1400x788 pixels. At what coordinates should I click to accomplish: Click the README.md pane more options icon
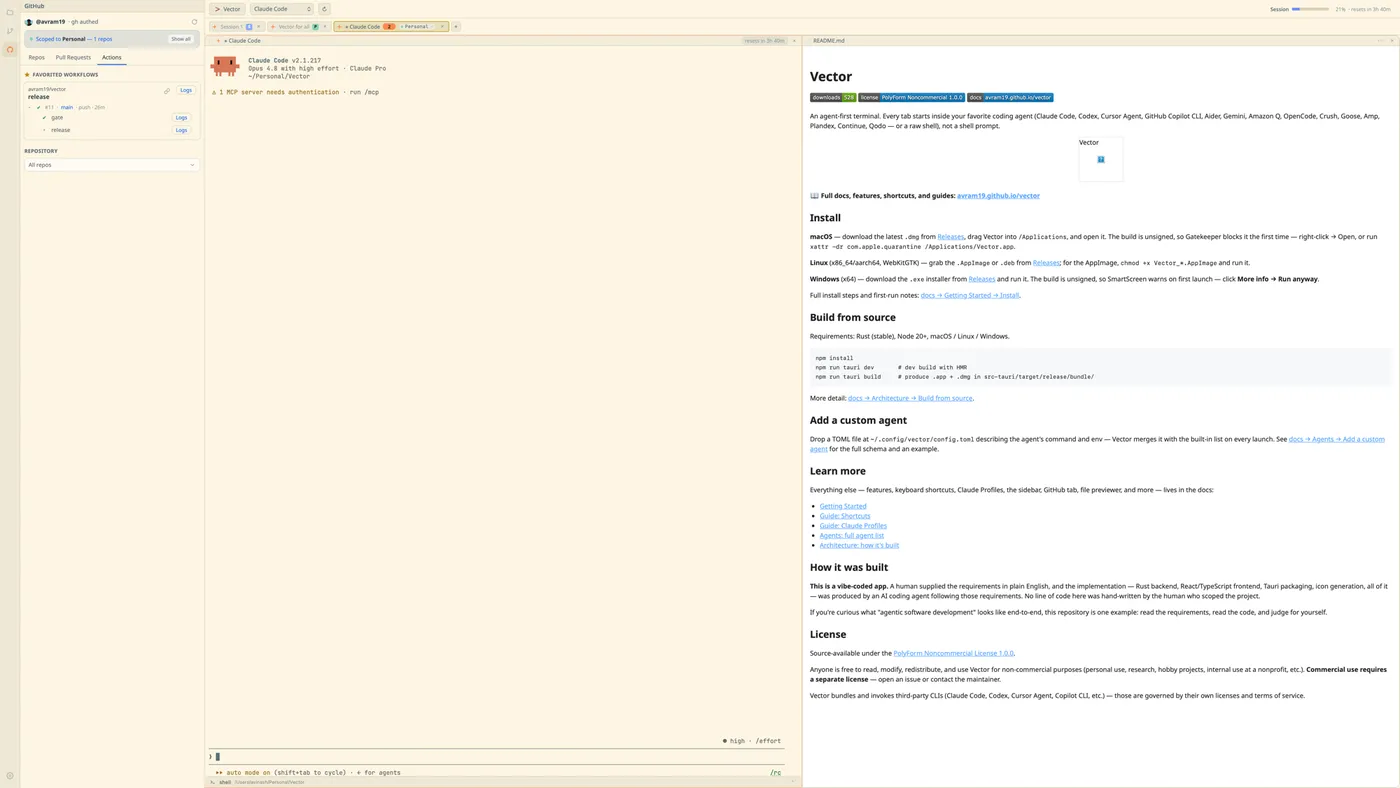click(x=1381, y=41)
